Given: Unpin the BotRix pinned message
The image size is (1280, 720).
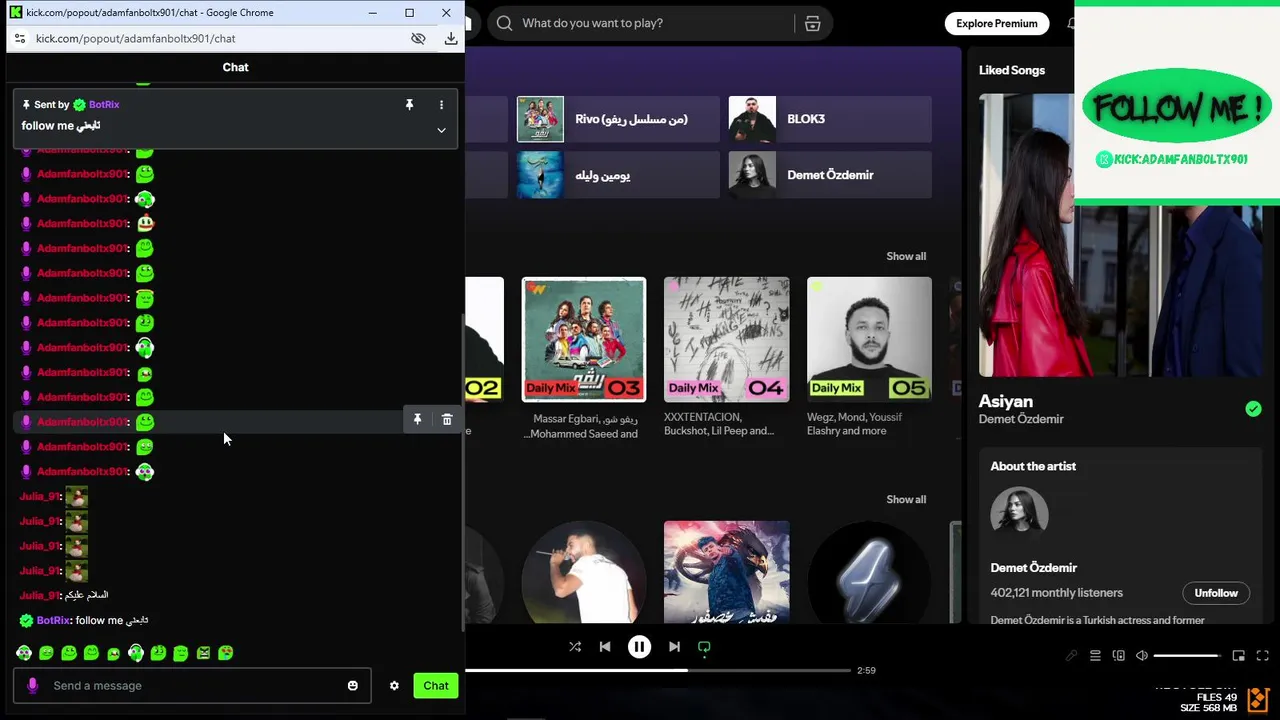Looking at the screenshot, I should click(409, 104).
